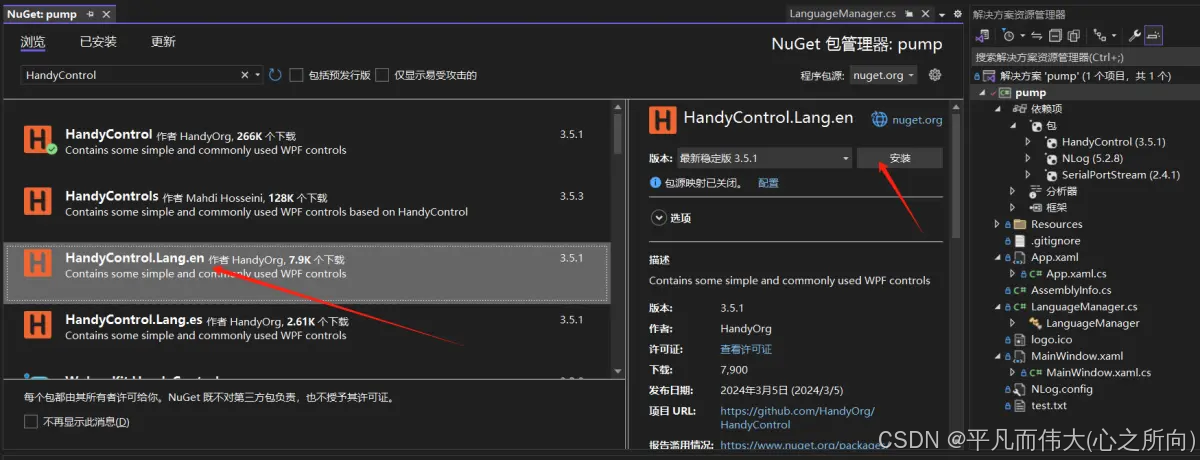The width and height of the screenshot is (1200, 460).
Task: Open the view license (查看许可证) link
Action: (746, 349)
